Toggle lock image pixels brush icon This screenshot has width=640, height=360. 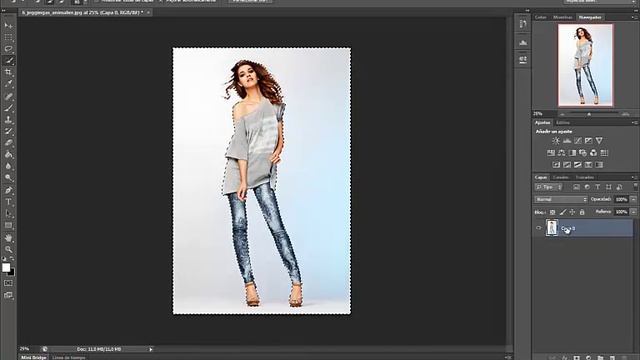[x=562, y=212]
